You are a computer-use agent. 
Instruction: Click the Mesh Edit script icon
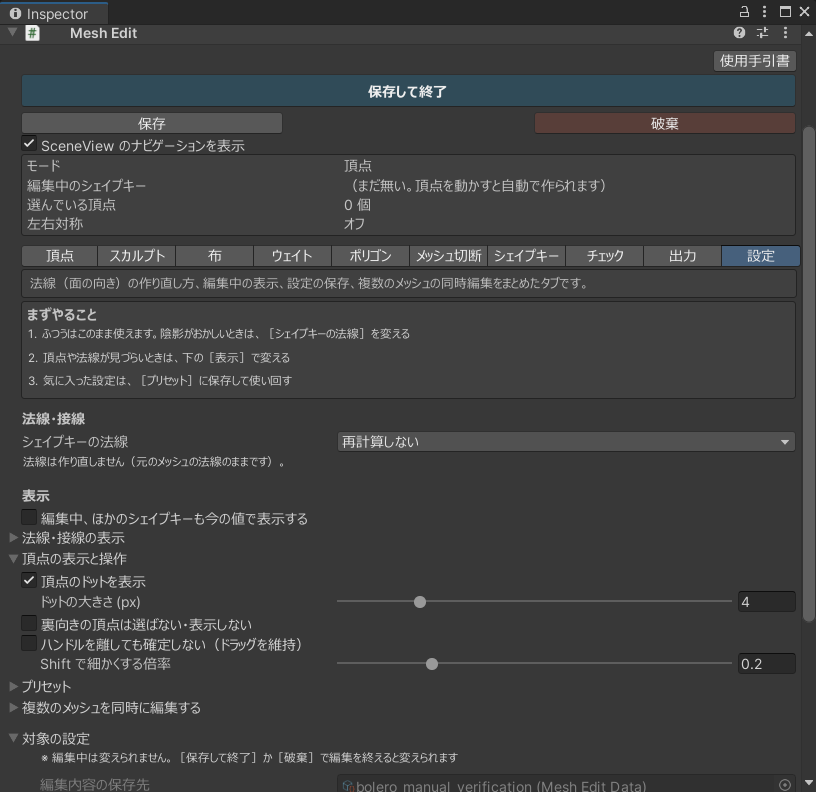[32, 33]
